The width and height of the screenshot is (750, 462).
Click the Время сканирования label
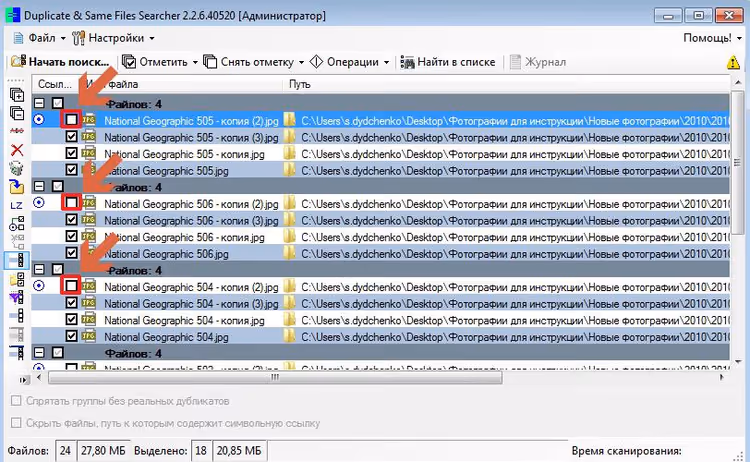(626, 451)
